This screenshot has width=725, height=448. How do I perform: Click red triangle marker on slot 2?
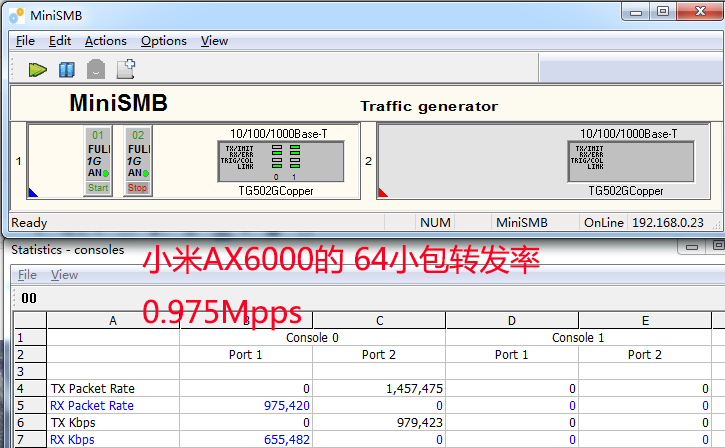(382, 193)
